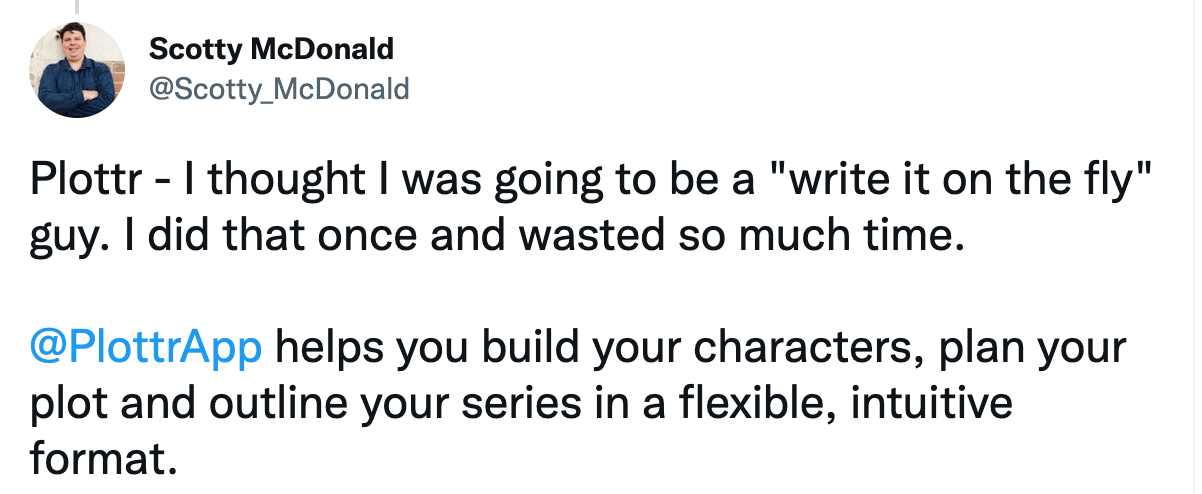Click the thread connector line above the avatar
This screenshot has height=494, width=1202.
pyautogui.click(x=79, y=7)
